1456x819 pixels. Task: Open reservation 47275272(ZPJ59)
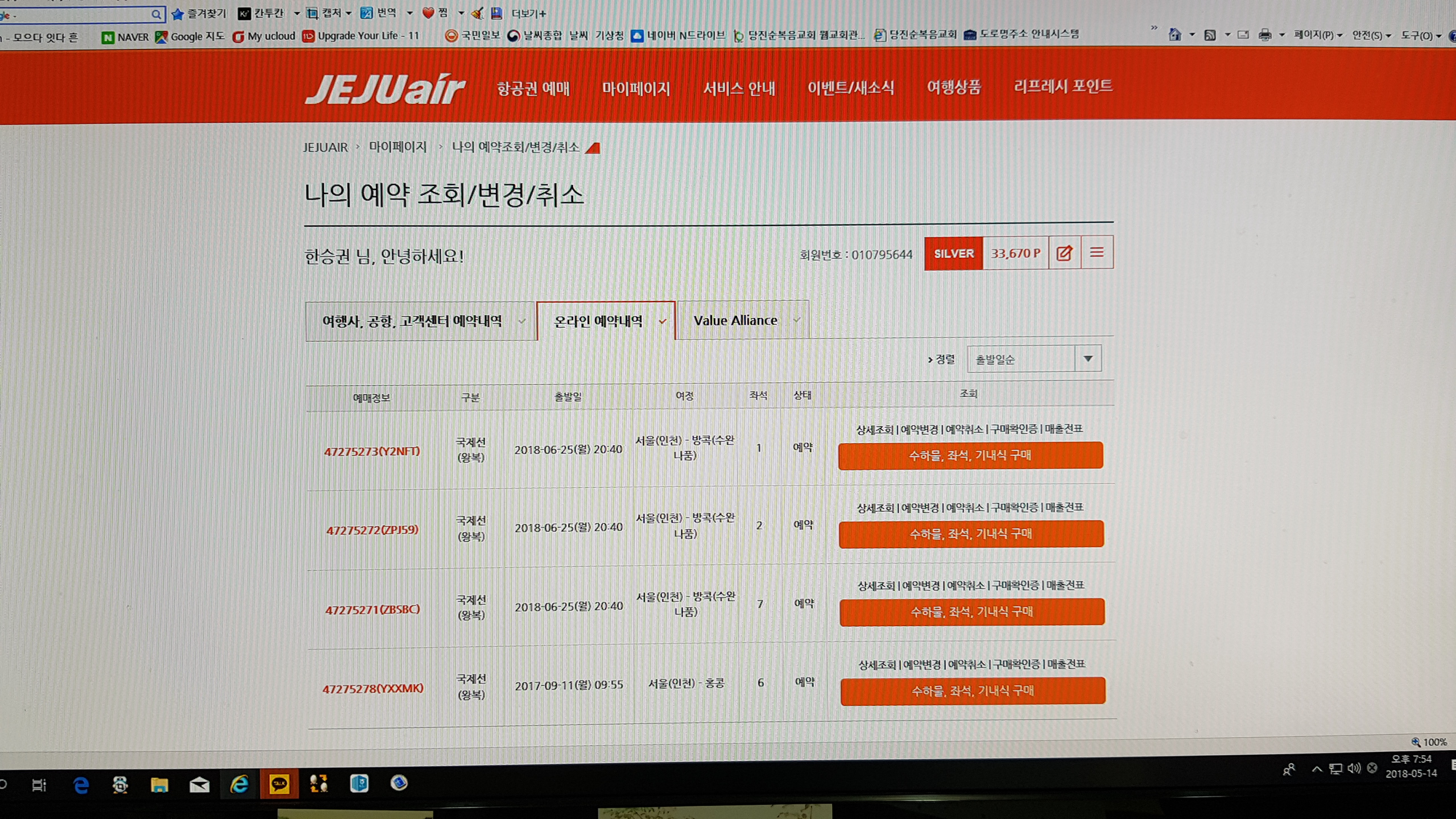tap(373, 530)
